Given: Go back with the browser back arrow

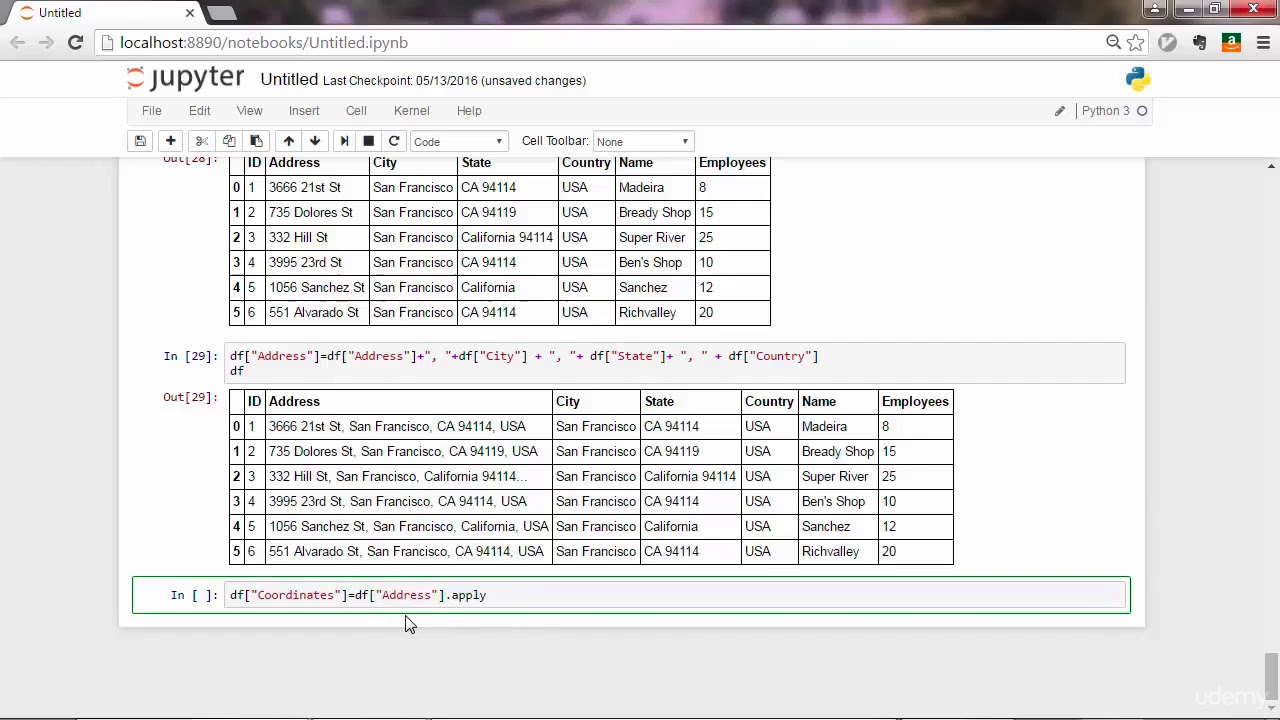Looking at the screenshot, I should click(x=17, y=42).
